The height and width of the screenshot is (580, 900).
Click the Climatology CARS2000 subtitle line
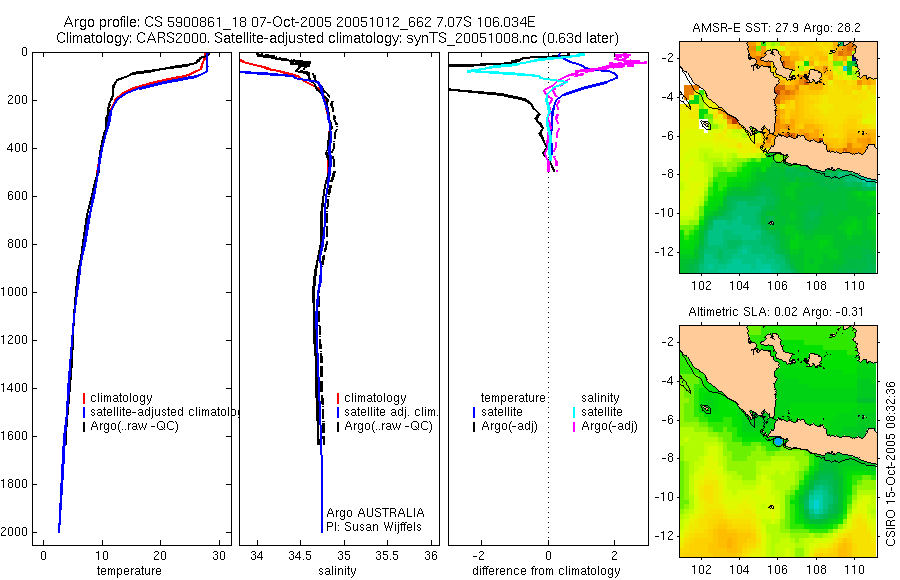(338, 38)
